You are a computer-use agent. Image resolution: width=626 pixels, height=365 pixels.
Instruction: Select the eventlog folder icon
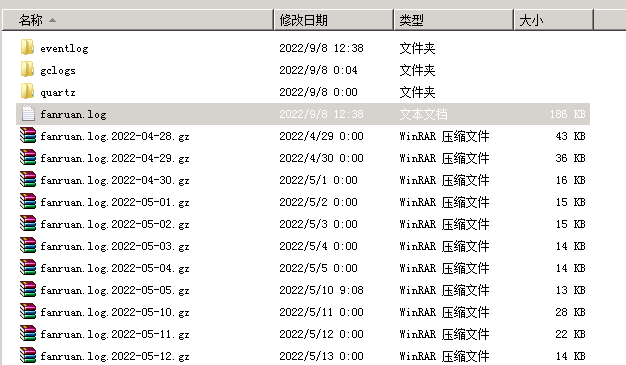(27, 48)
